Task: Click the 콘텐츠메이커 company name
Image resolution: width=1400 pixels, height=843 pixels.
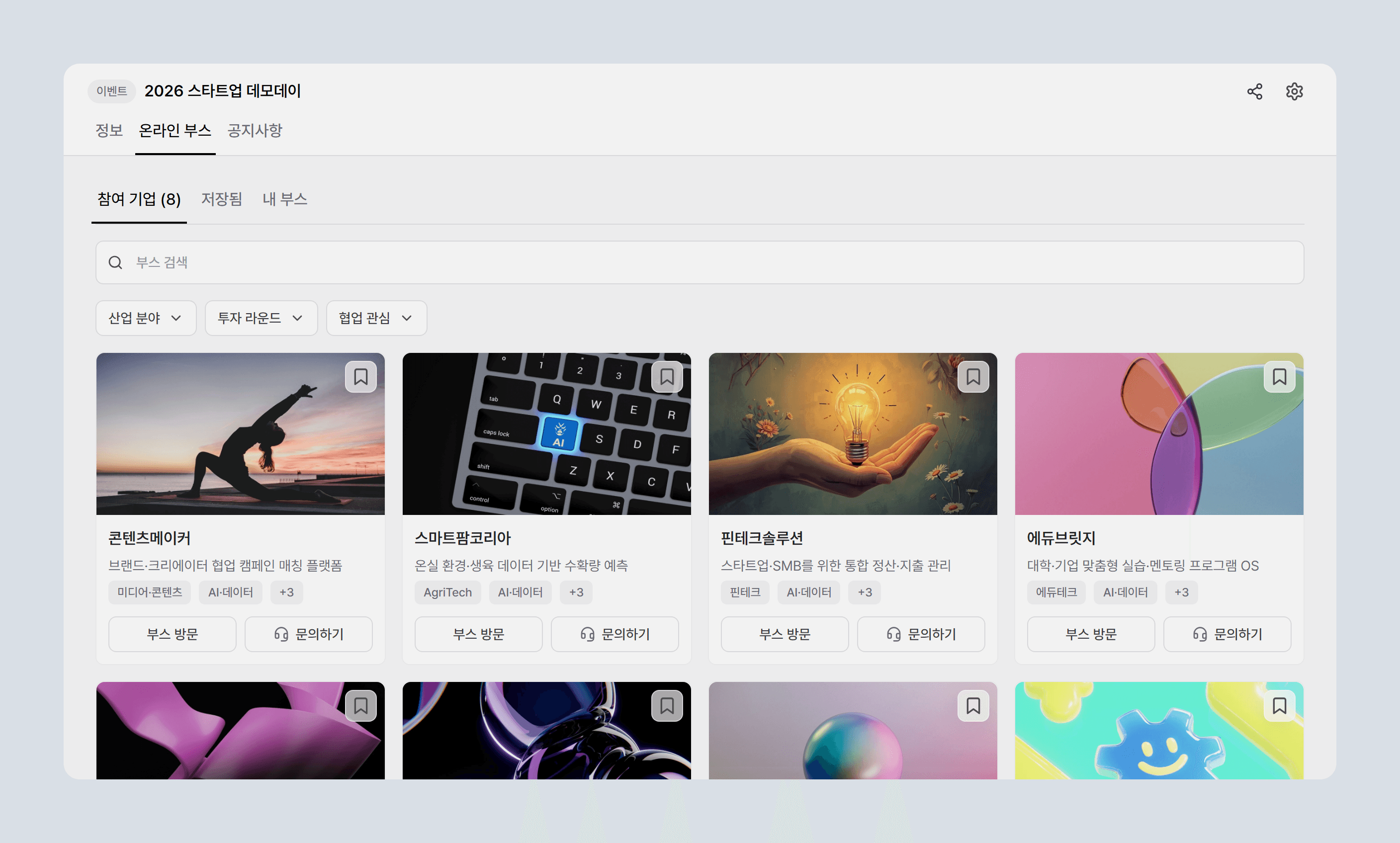Action: [150, 538]
